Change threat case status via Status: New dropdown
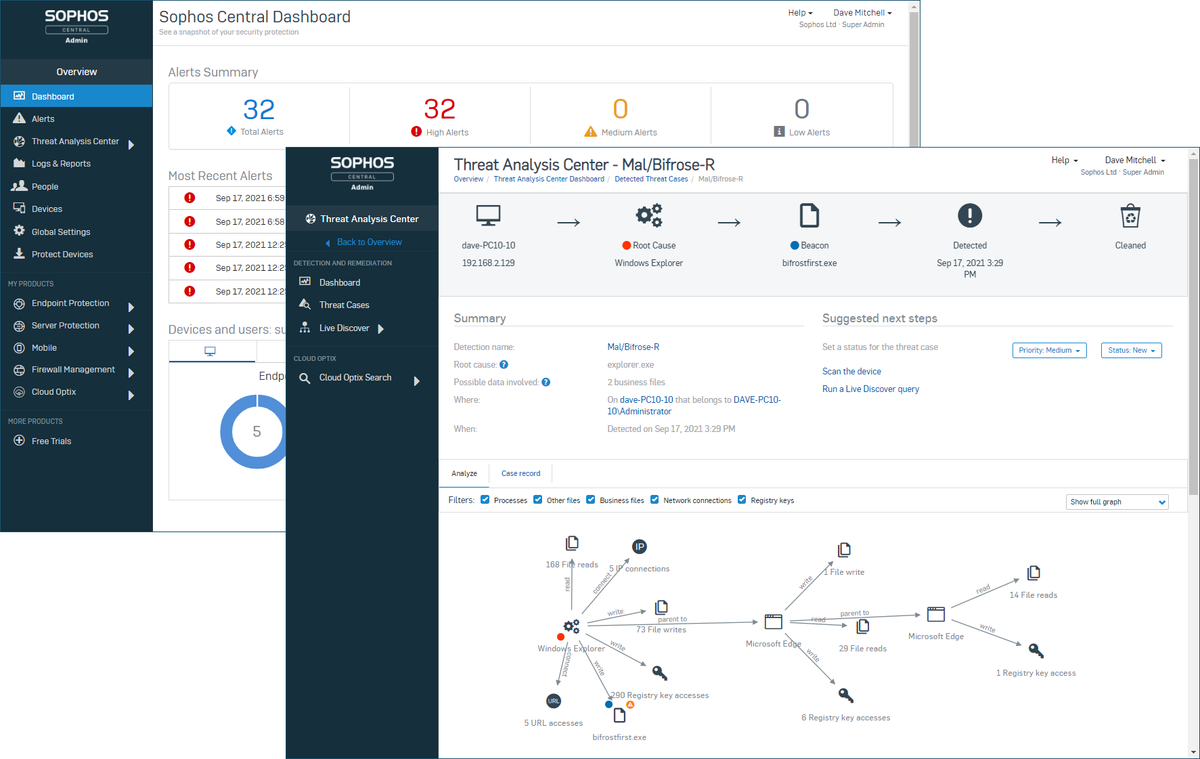Viewport: 1200px width, 759px height. click(x=1129, y=350)
